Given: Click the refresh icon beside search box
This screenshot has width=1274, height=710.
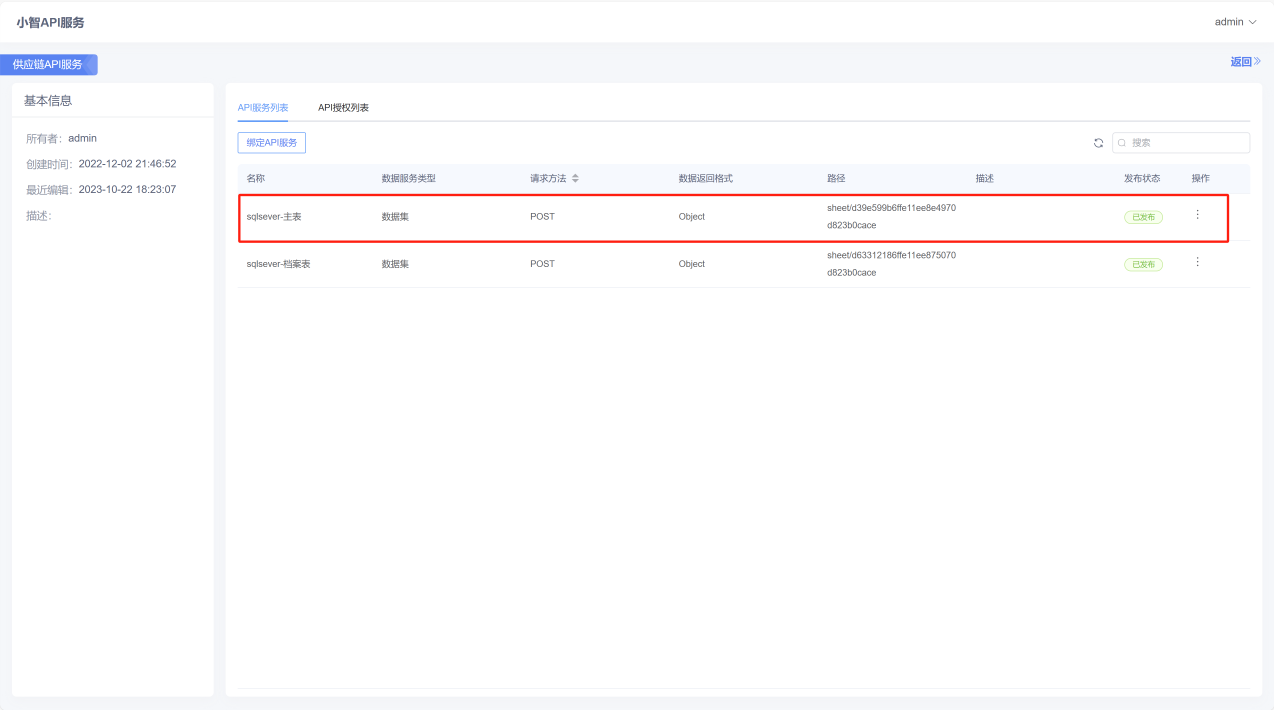Looking at the screenshot, I should click(x=1098, y=143).
